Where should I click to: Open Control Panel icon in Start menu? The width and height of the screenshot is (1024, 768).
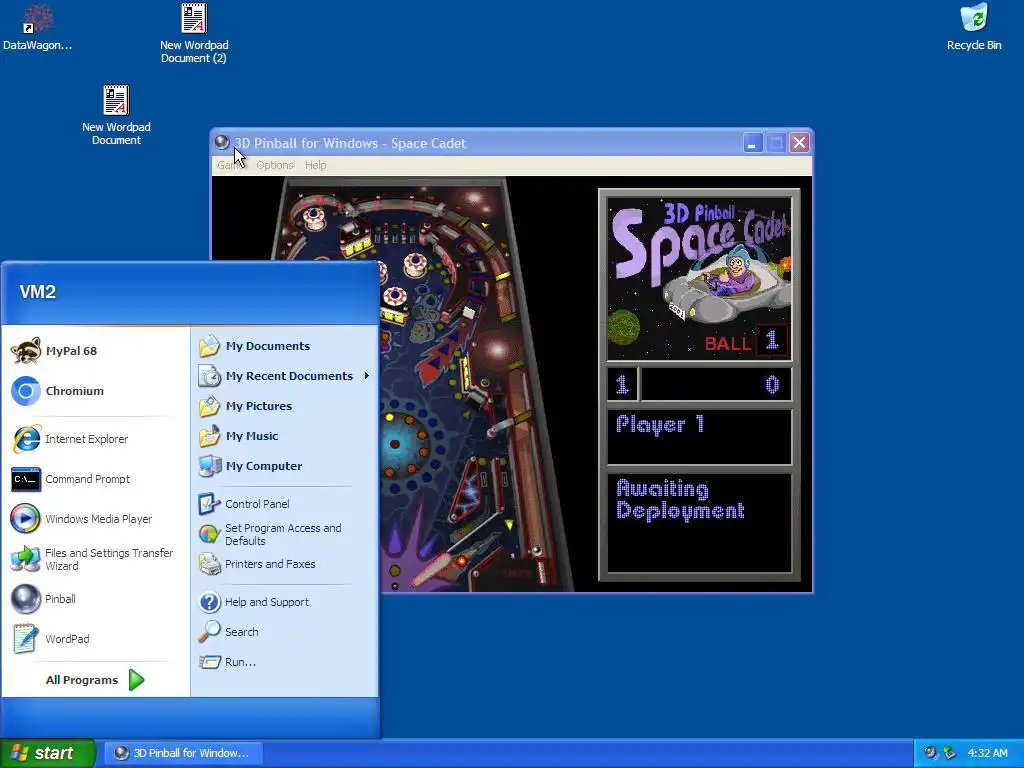coord(210,504)
